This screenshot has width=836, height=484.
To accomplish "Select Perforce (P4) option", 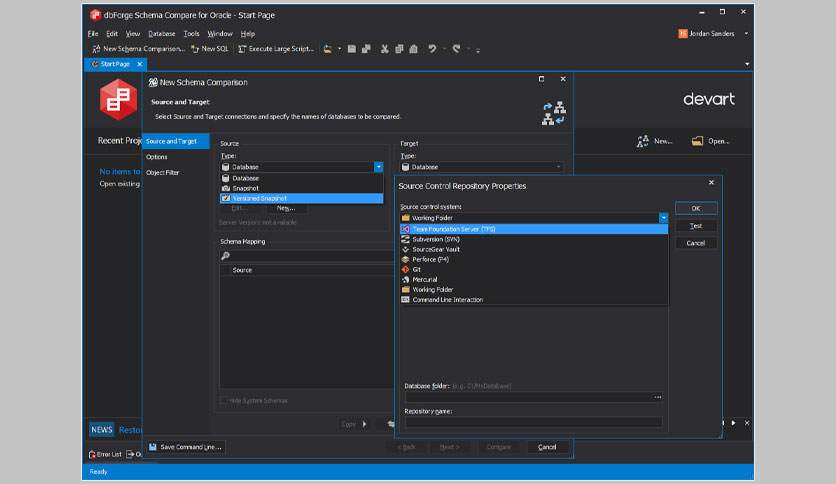I will [x=534, y=260].
